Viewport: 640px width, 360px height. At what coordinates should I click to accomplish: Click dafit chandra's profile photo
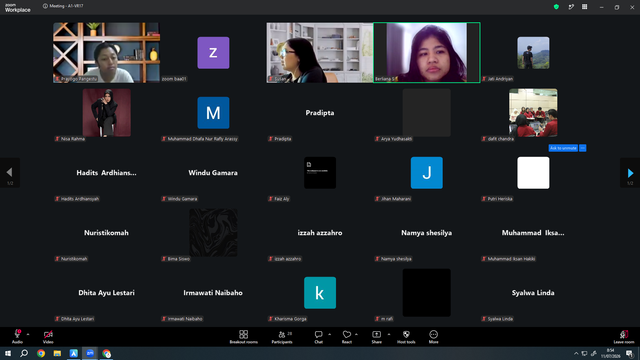(533, 113)
